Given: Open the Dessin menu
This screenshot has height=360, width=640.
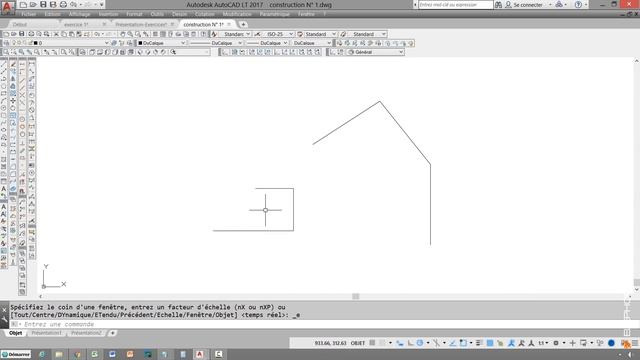Looking at the screenshot, I should point(179,14).
